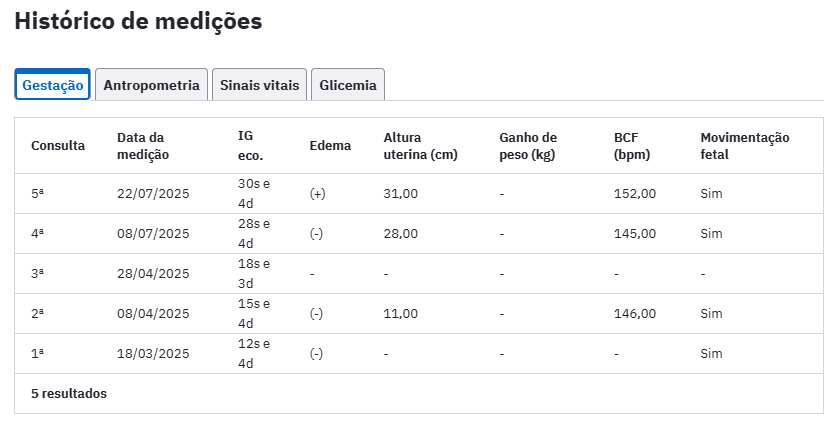829x421 pixels.
Task: Click the IG eco. column header
Action: coord(252,146)
